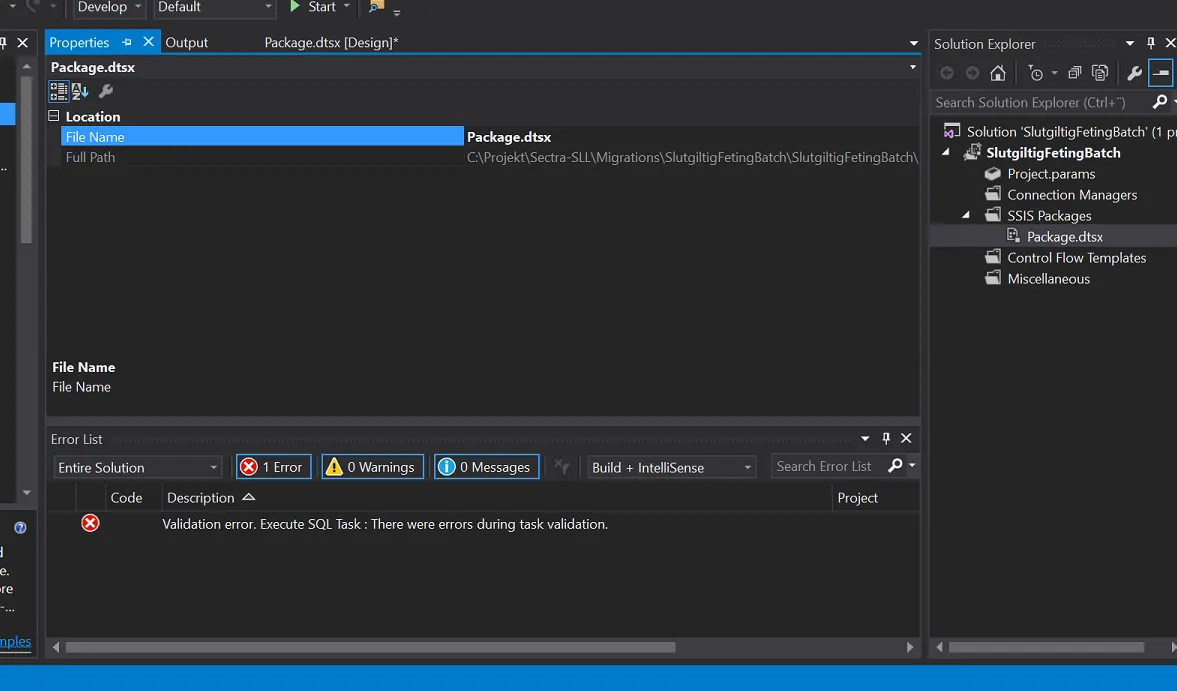Collapse All in Solution Explorer

point(1075,73)
